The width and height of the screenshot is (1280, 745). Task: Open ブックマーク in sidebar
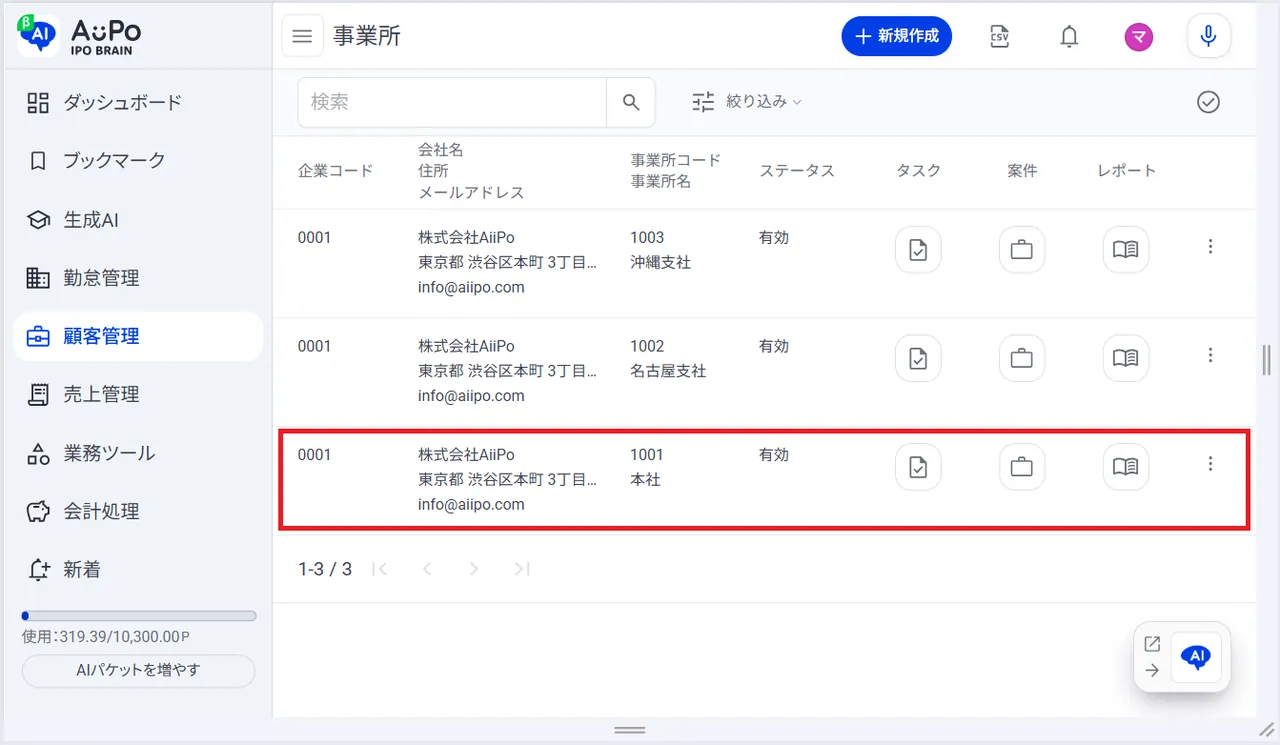click(138, 160)
